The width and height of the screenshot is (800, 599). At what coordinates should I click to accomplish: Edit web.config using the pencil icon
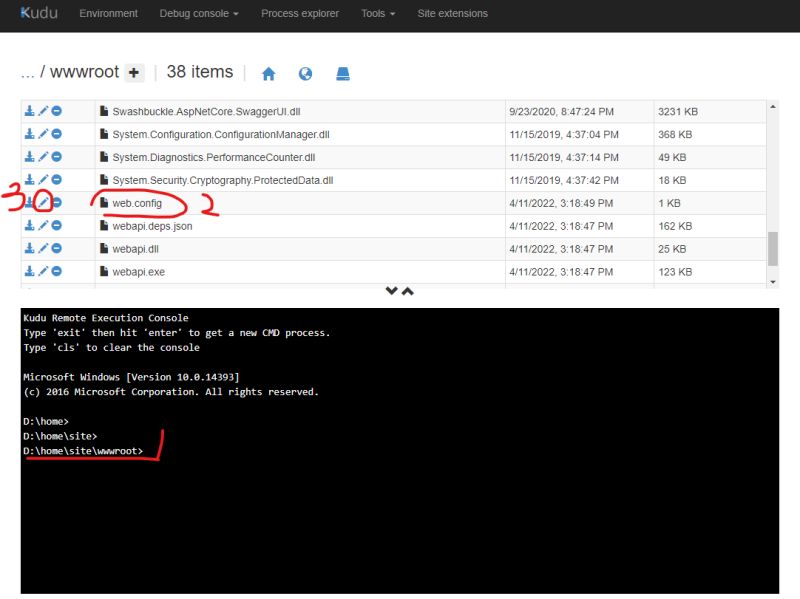click(x=42, y=202)
